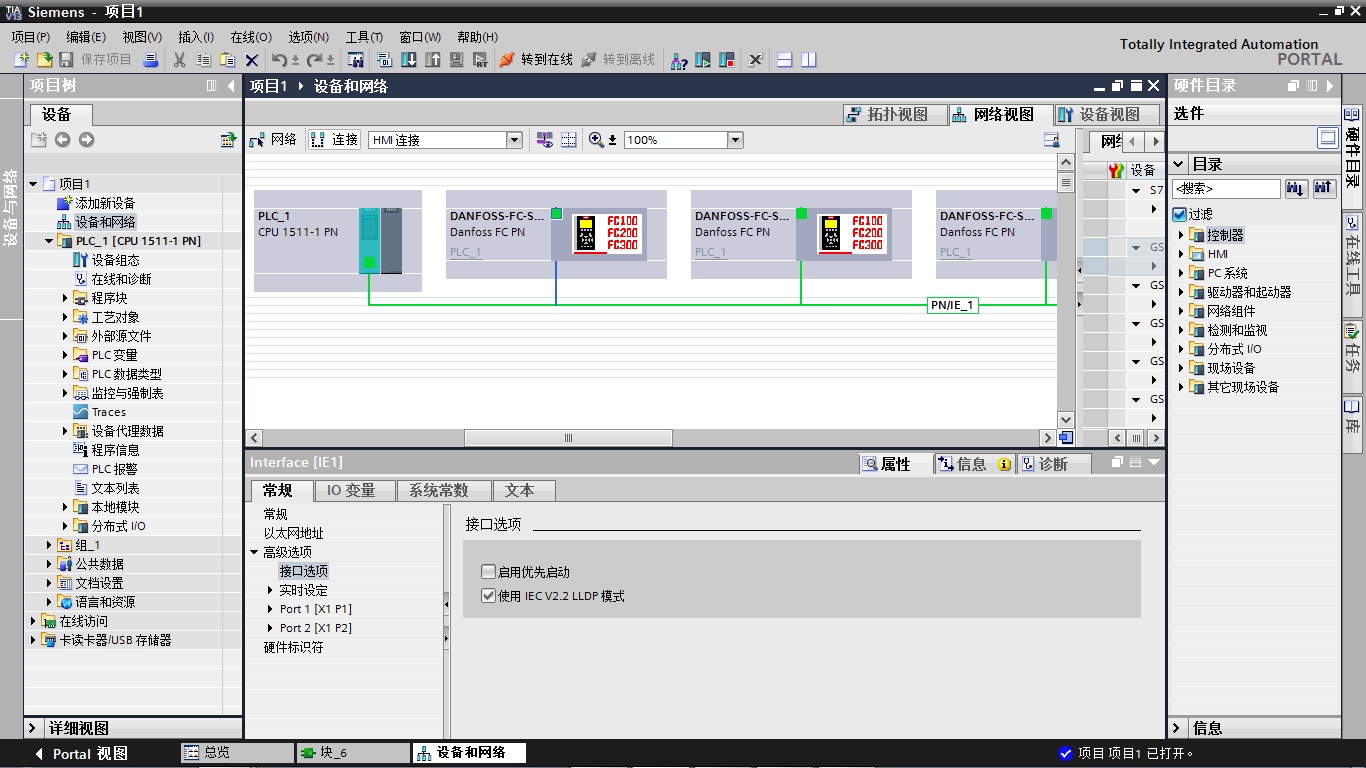Click the page breaks grid icon
Screen dimensions: 1366x768
[569, 140]
